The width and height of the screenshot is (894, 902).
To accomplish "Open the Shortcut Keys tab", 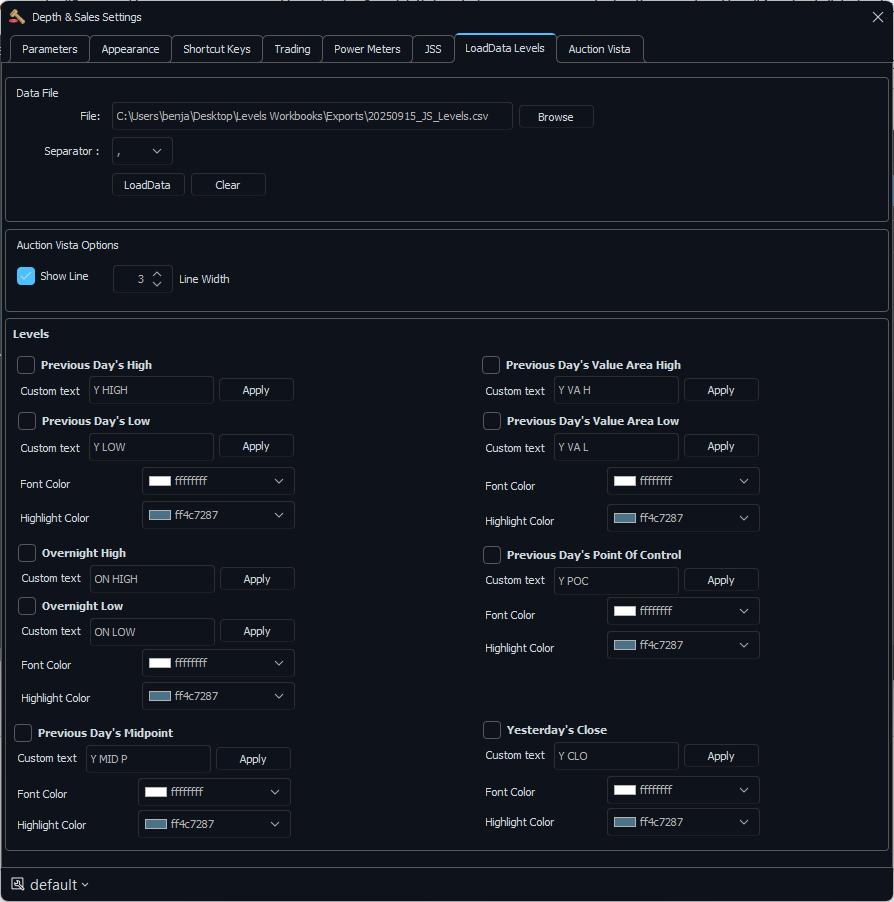I will pyautogui.click(x=217, y=49).
